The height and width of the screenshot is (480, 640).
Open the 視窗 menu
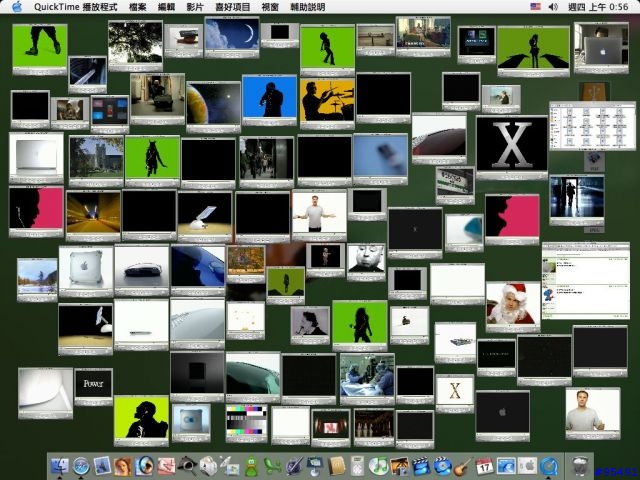pos(270,7)
